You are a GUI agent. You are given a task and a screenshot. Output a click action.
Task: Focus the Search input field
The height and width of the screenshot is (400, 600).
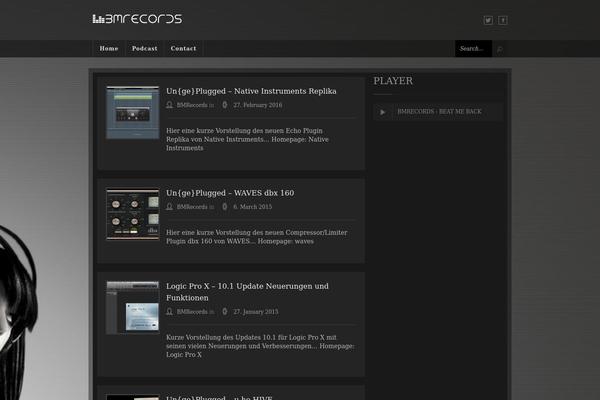[x=473, y=49]
